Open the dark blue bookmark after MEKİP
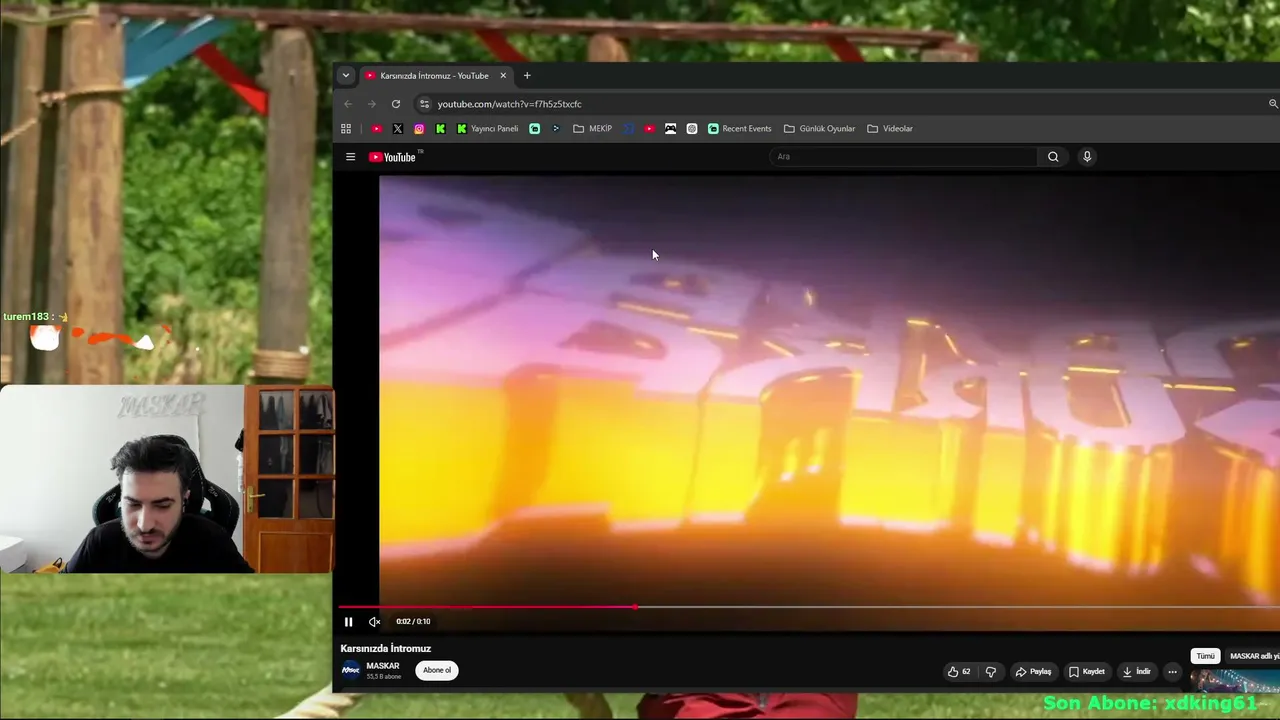 (629, 129)
